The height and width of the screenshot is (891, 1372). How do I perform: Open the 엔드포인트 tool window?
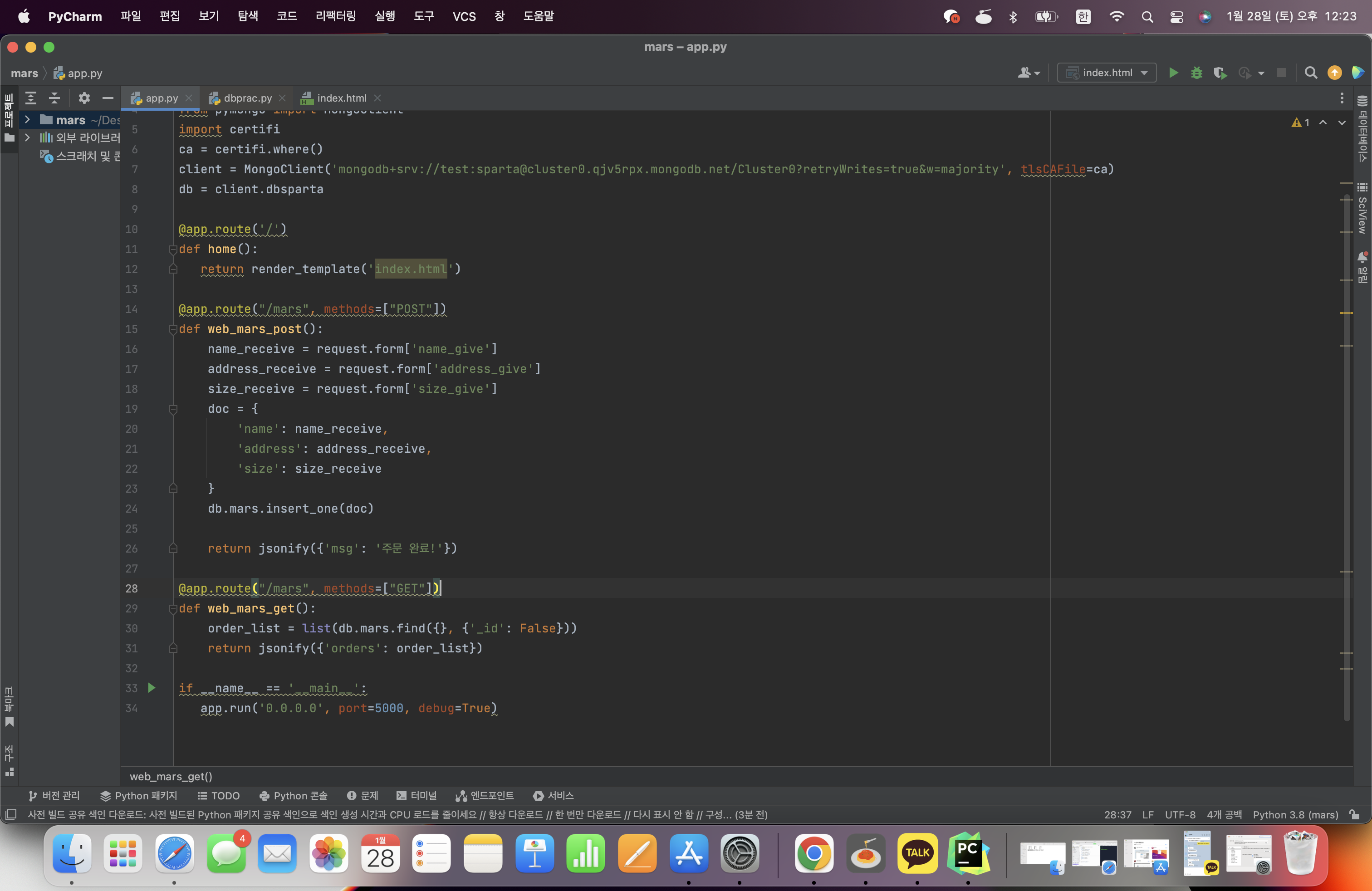coord(485,795)
